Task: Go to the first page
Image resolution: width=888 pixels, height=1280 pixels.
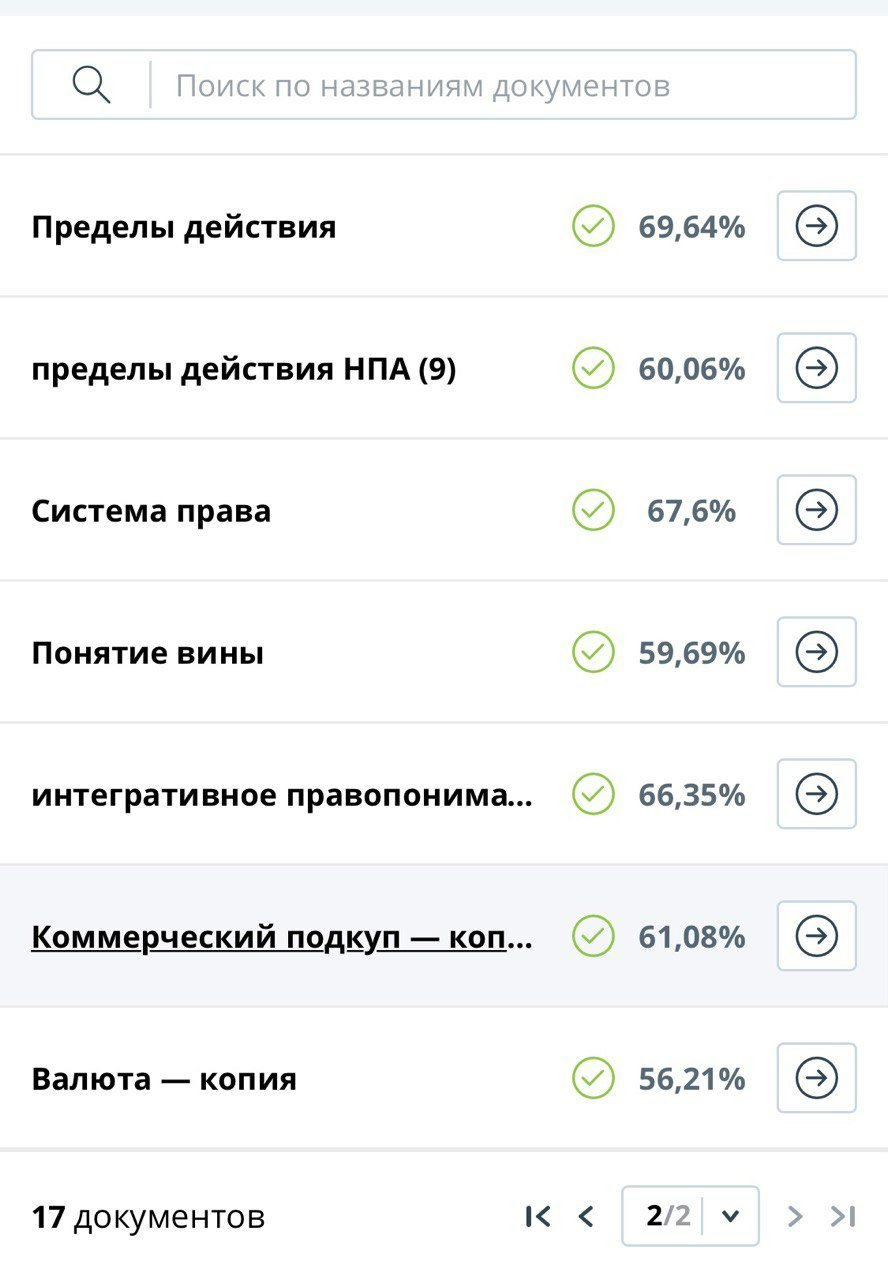Action: tap(537, 1216)
